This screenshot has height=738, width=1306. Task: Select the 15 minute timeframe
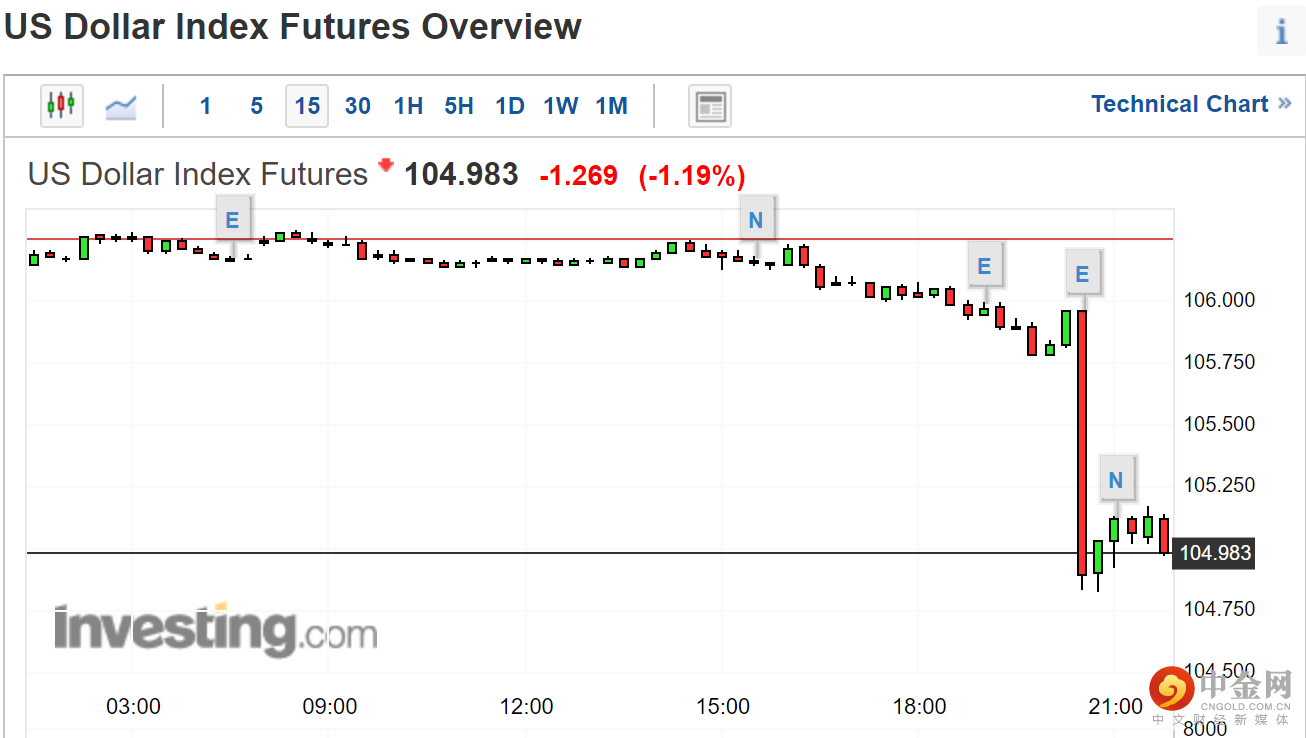tap(307, 106)
